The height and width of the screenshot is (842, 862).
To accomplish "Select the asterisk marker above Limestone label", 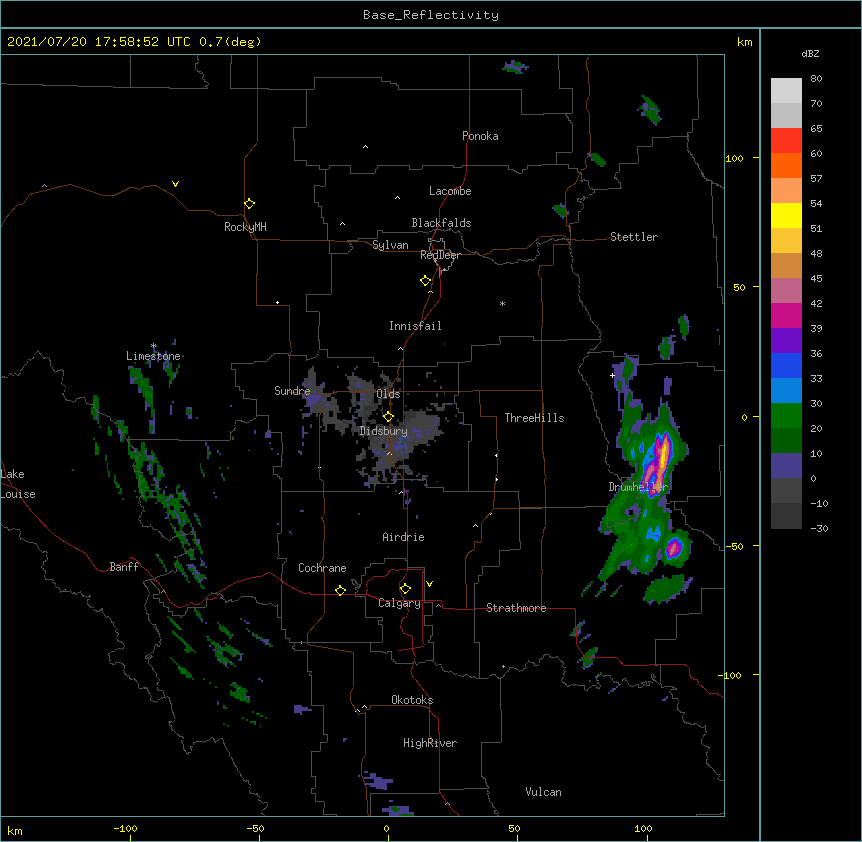I will (153, 346).
